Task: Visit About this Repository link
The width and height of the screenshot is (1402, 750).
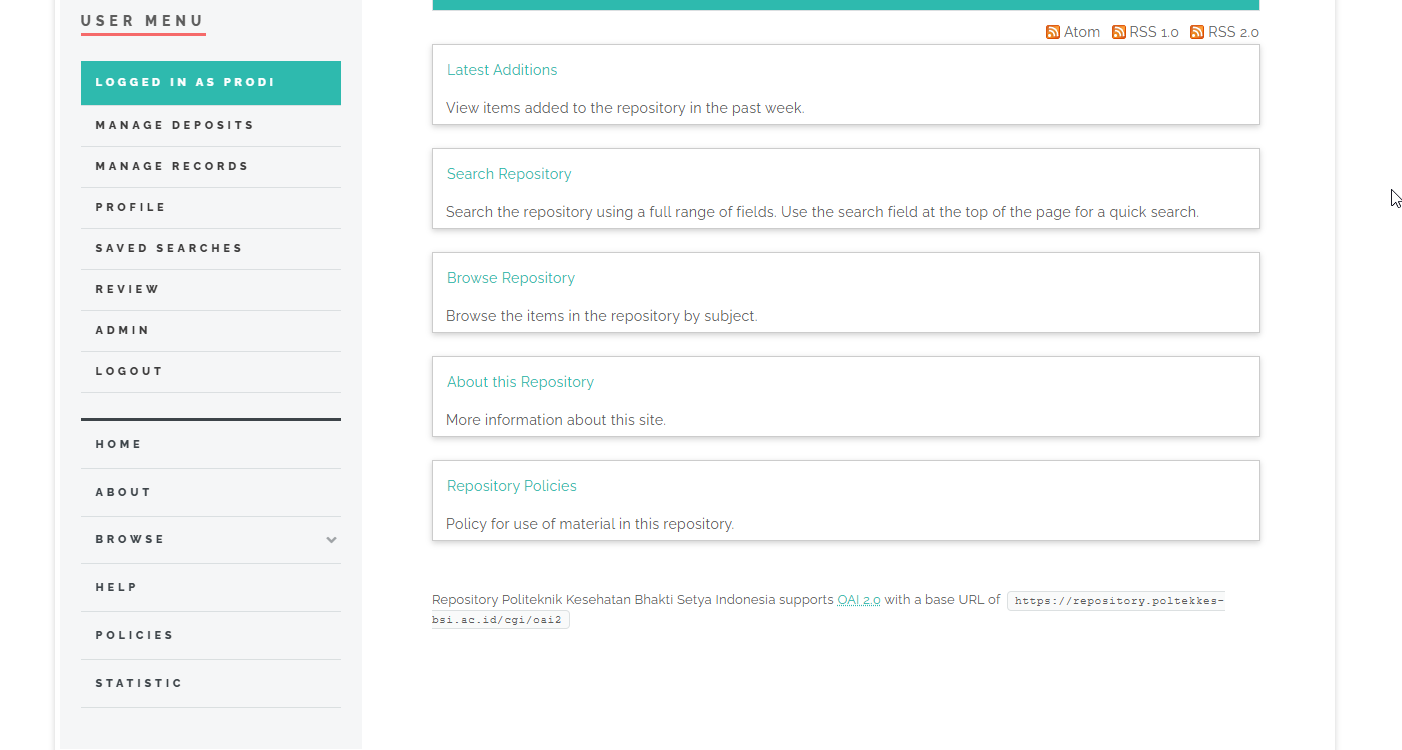Action: tap(520, 382)
